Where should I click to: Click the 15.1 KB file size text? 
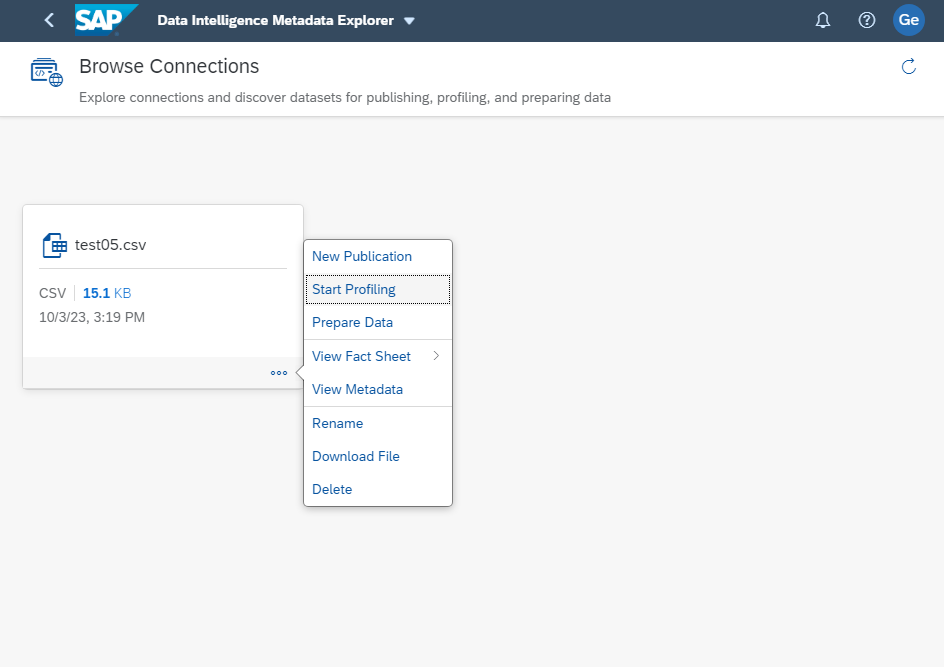tap(106, 293)
